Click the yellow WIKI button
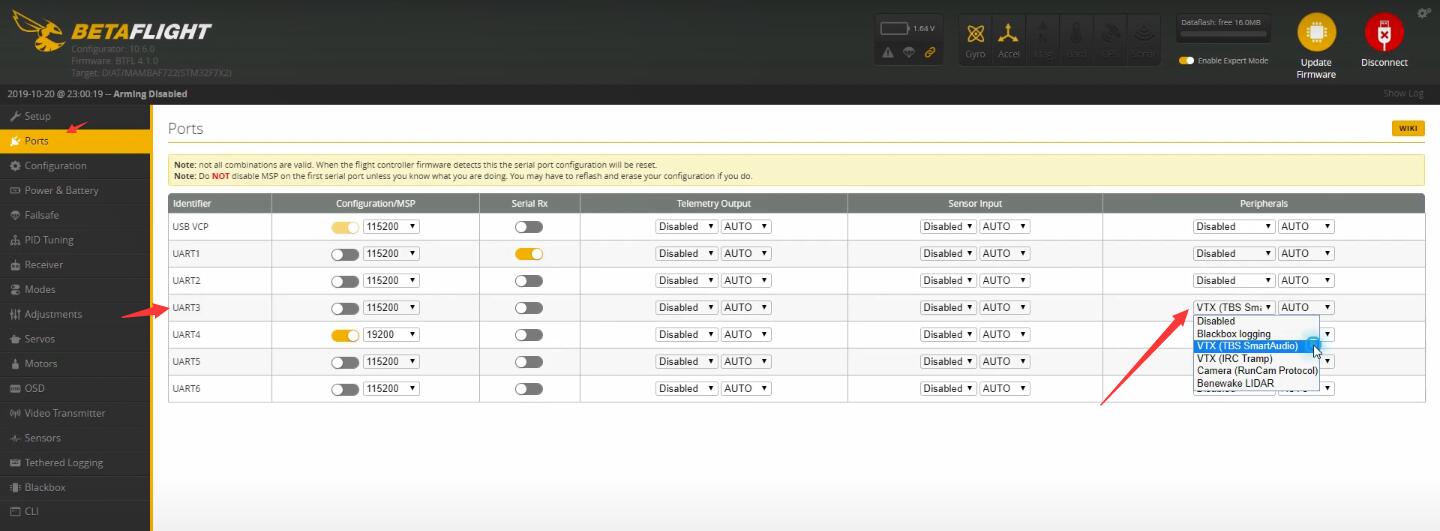This screenshot has height=531, width=1440. pyautogui.click(x=1408, y=128)
